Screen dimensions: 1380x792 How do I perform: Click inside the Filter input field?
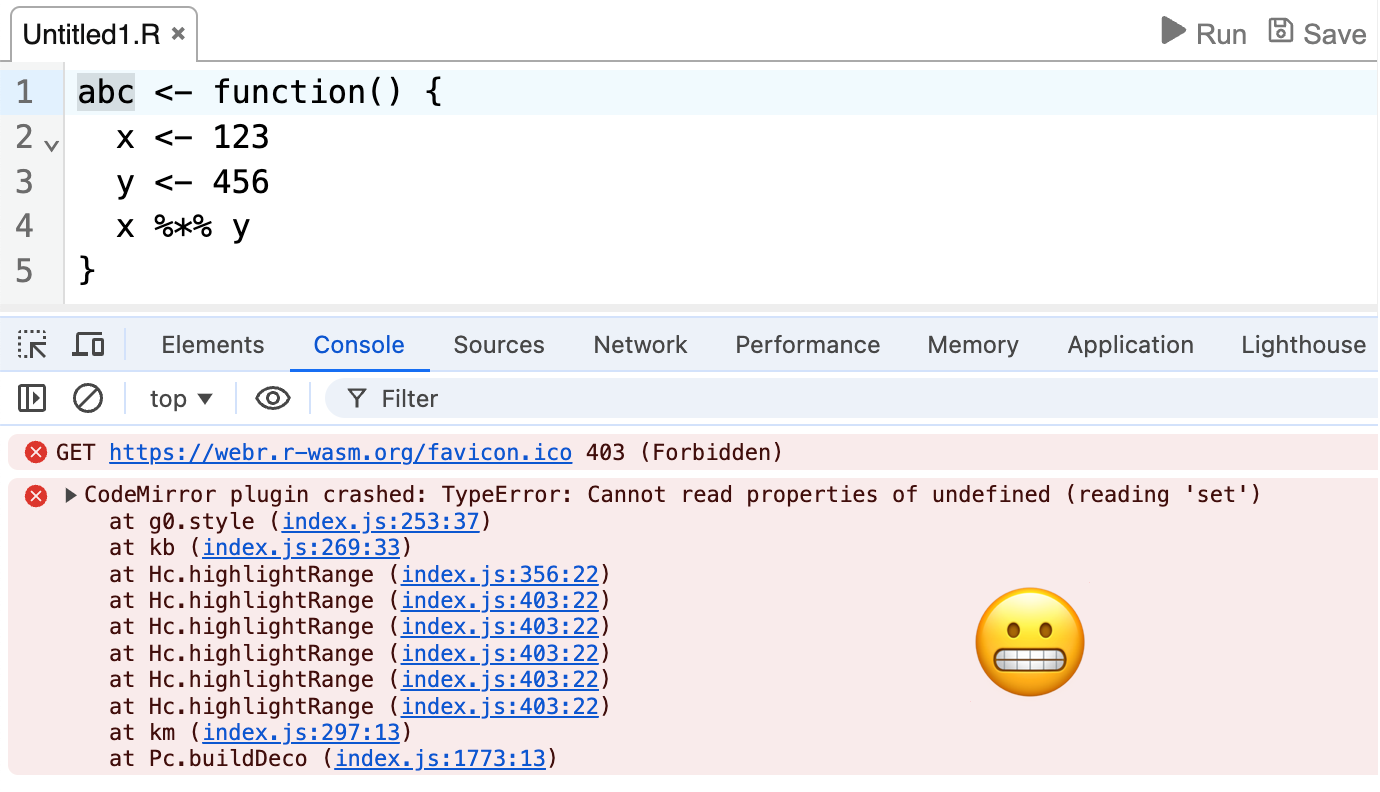[x=500, y=398]
